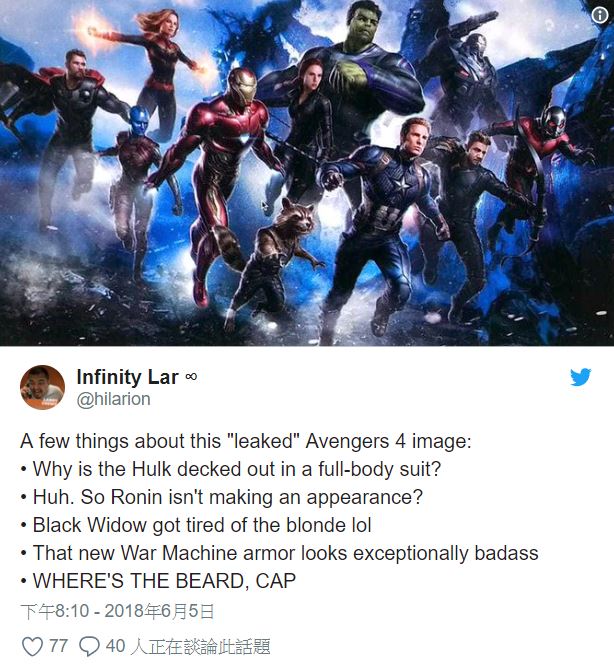This screenshot has width=614, height=666.
Task: Click the display name Infinity Lar
Action: tap(127, 377)
